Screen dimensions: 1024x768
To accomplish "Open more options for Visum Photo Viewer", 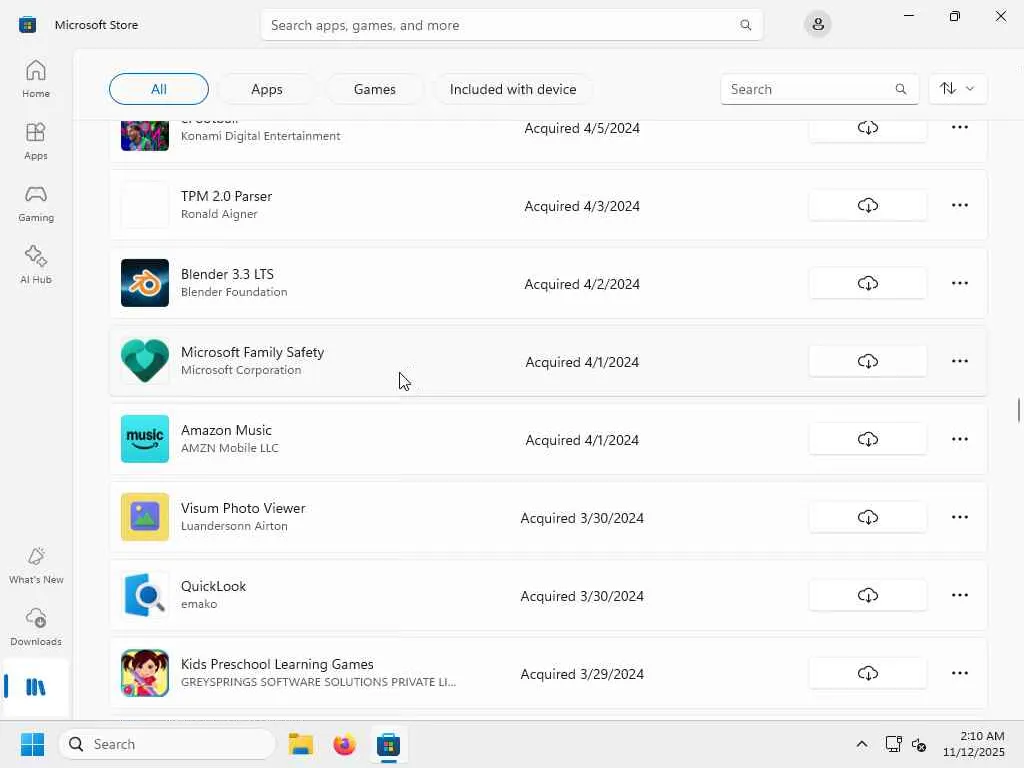I will (959, 517).
